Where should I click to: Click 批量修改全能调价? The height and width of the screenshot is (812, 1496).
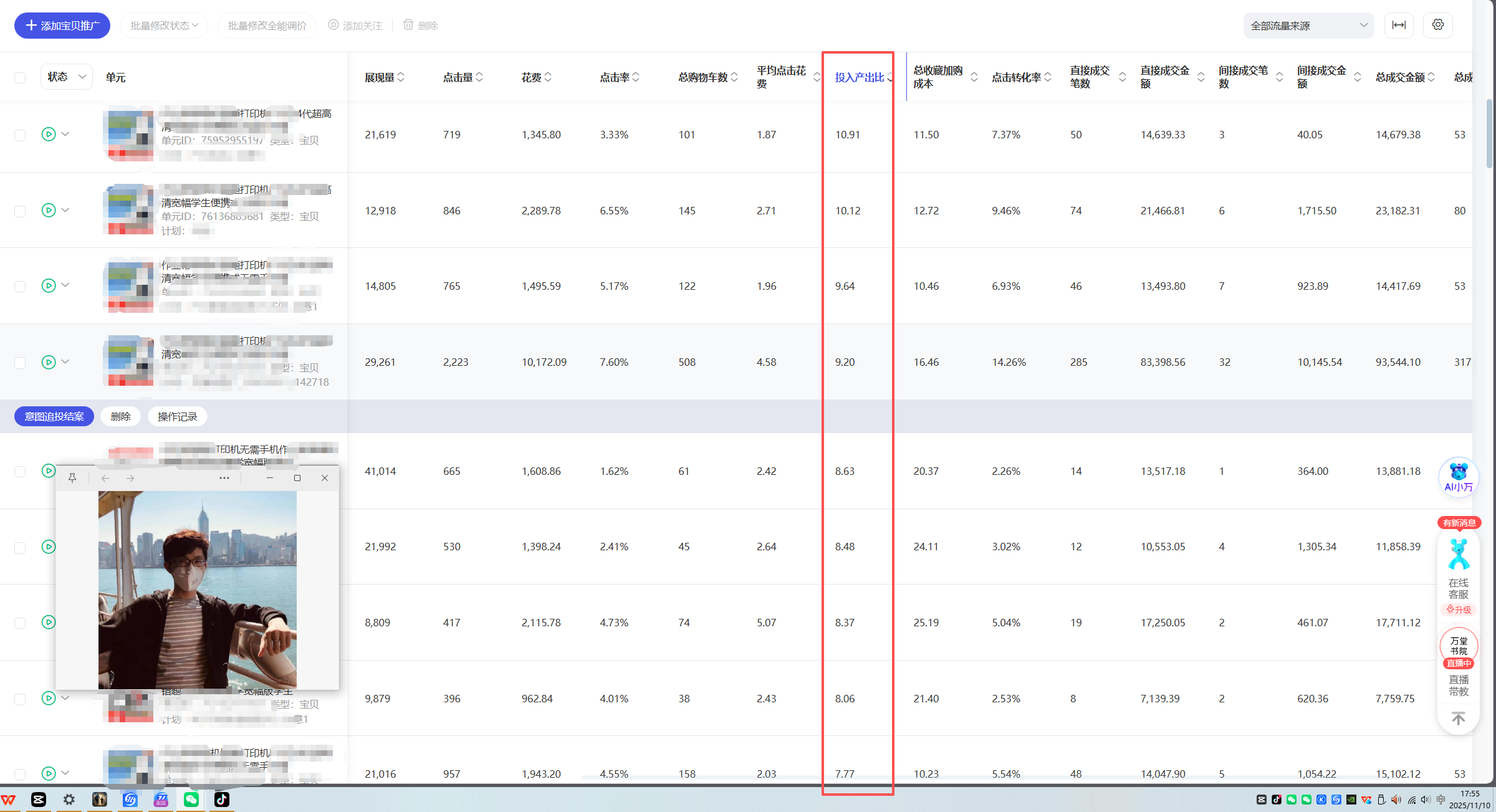click(267, 26)
